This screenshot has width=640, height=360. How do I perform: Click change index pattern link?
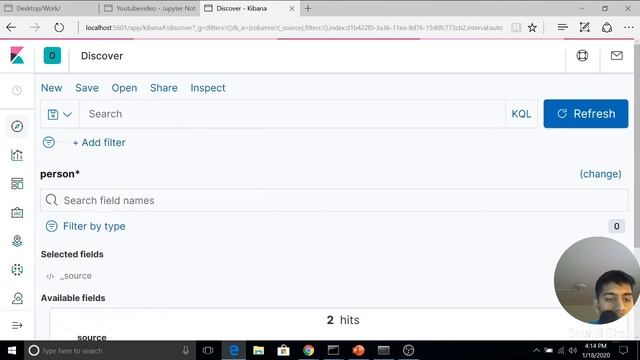(x=600, y=174)
